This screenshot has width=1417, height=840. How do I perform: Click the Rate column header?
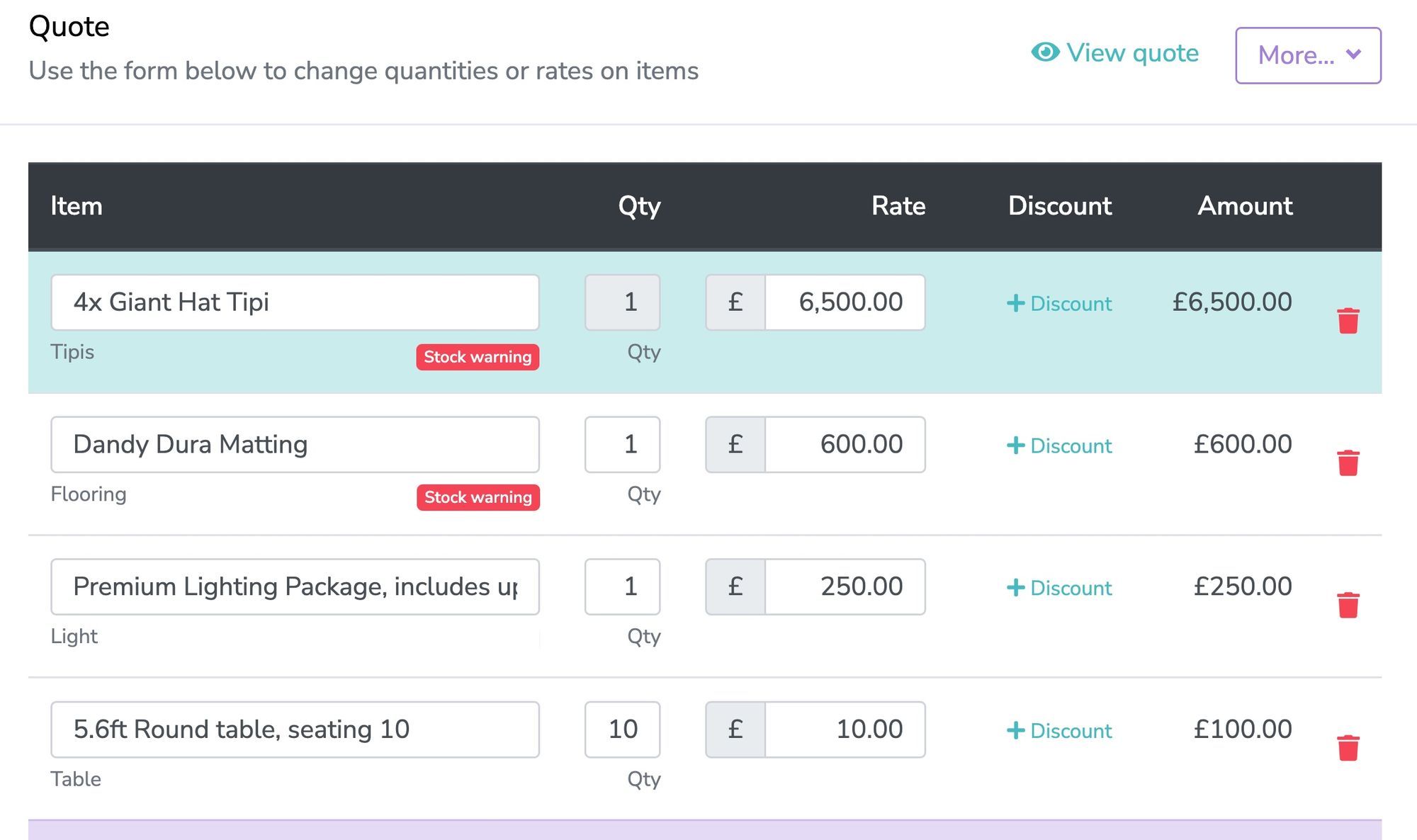click(x=898, y=206)
